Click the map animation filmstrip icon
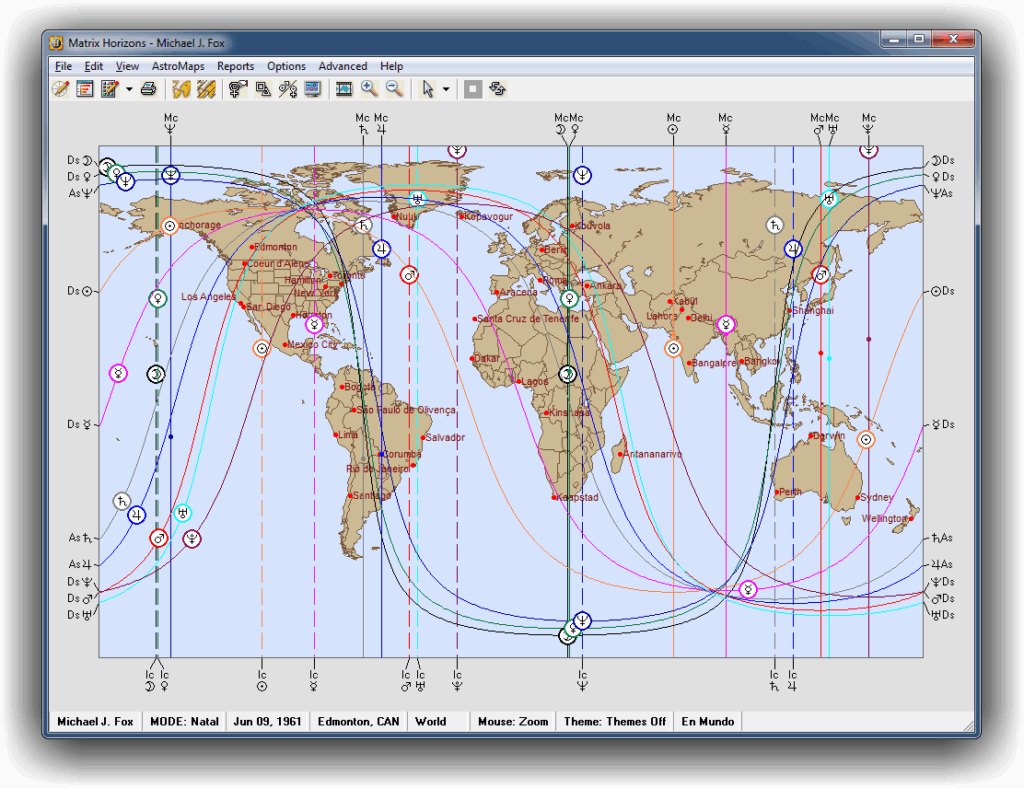This screenshot has height=788, width=1024. click(342, 89)
